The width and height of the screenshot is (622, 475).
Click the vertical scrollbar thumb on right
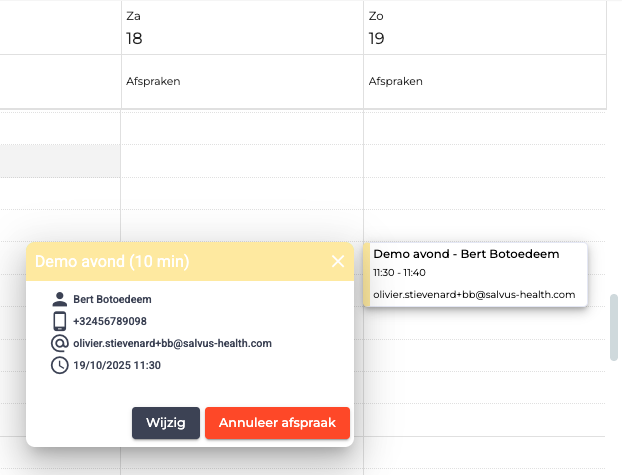614,327
